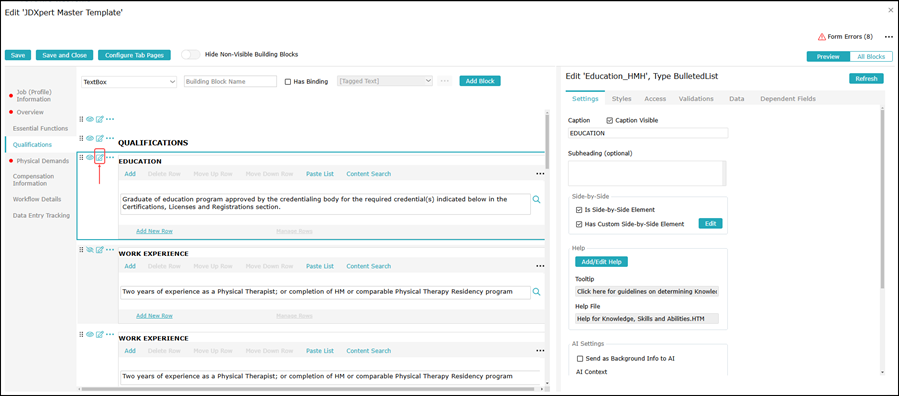Viewport: 899px width, 396px height.
Task: Click the Form Errors warning icon
Action: tap(822, 37)
